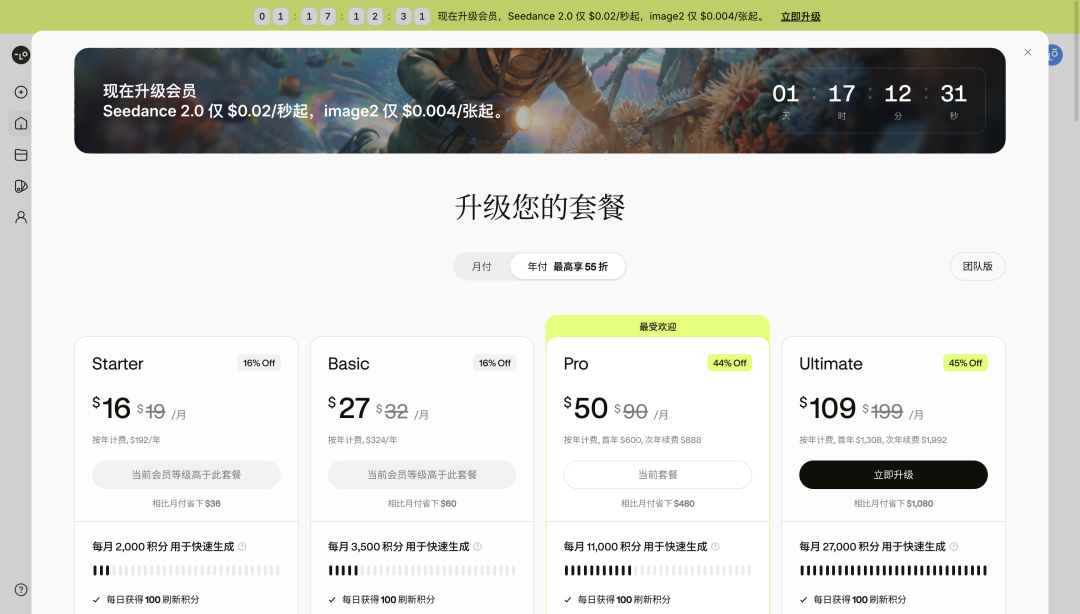Click the app logo in the sidebar
The image size is (1080, 614).
(x=21, y=55)
